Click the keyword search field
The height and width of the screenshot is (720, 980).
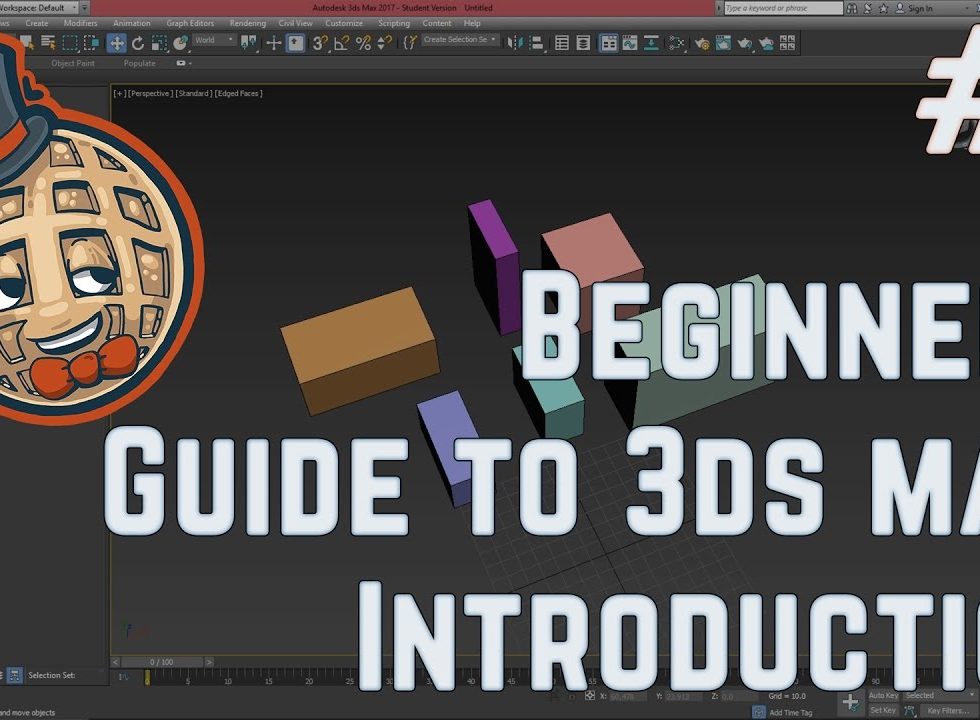coord(783,8)
